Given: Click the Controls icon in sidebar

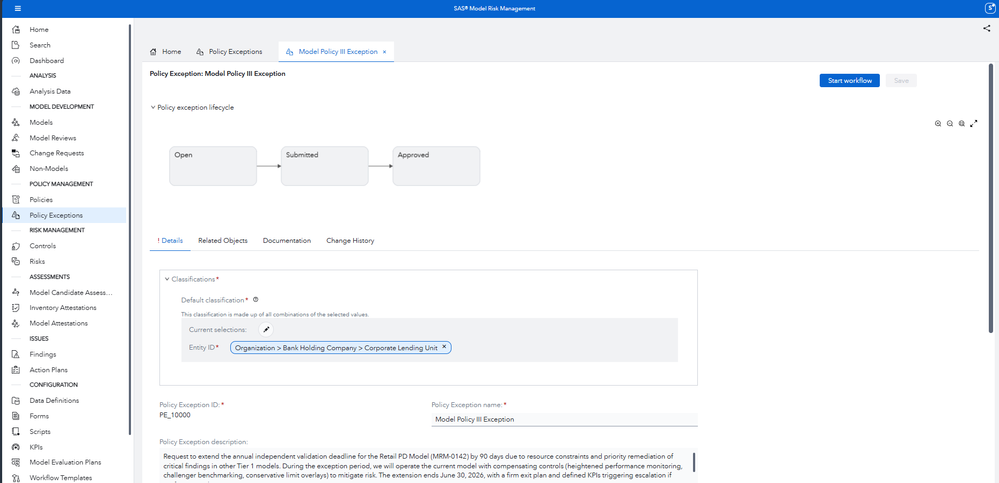Looking at the screenshot, I should pyautogui.click(x=16, y=246).
